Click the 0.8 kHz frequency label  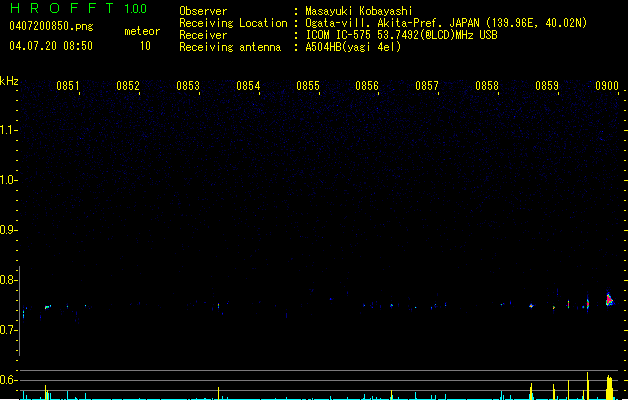coord(8,280)
